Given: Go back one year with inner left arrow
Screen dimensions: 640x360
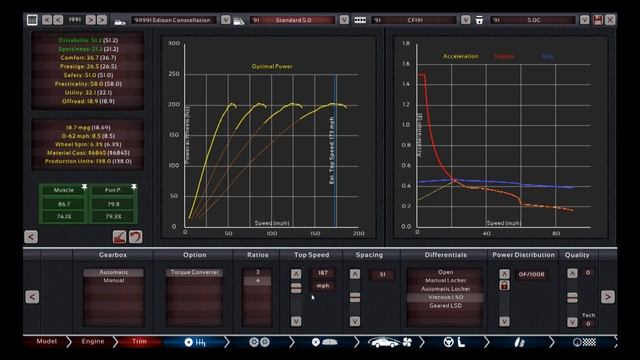Looking at the screenshot, I should 58,20.
